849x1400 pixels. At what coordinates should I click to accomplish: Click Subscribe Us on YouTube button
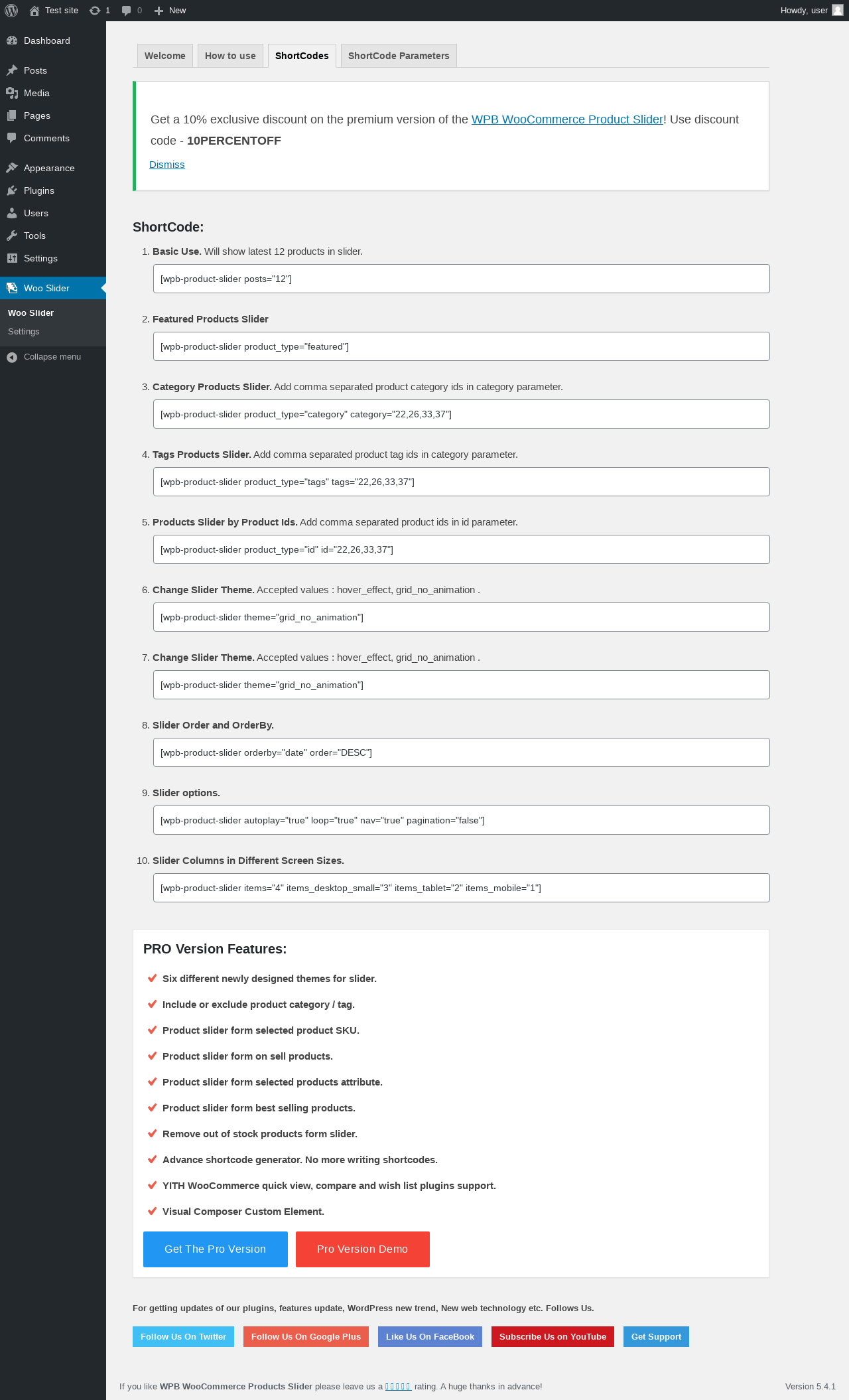click(553, 1336)
